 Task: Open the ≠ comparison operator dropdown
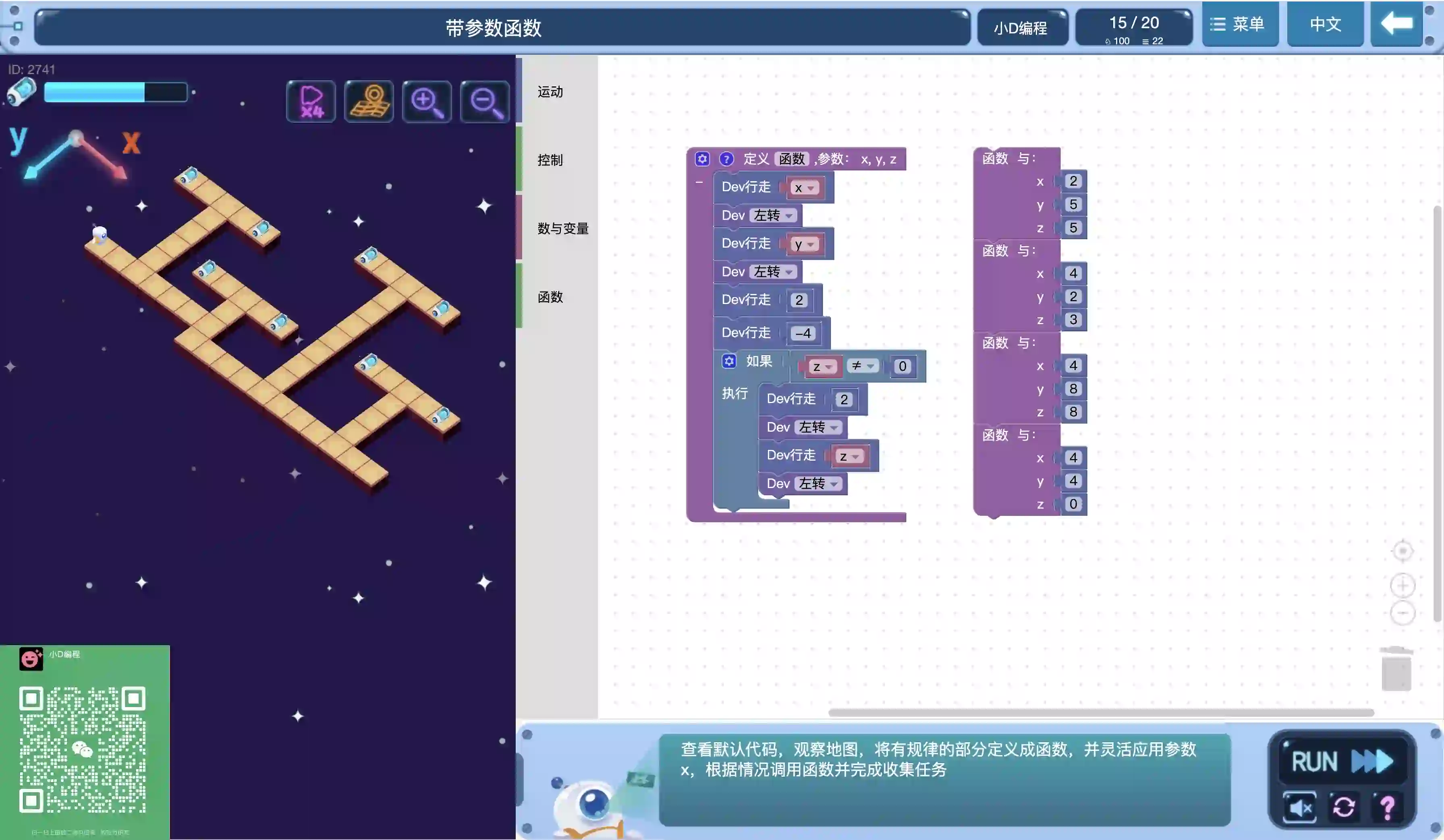click(862, 366)
